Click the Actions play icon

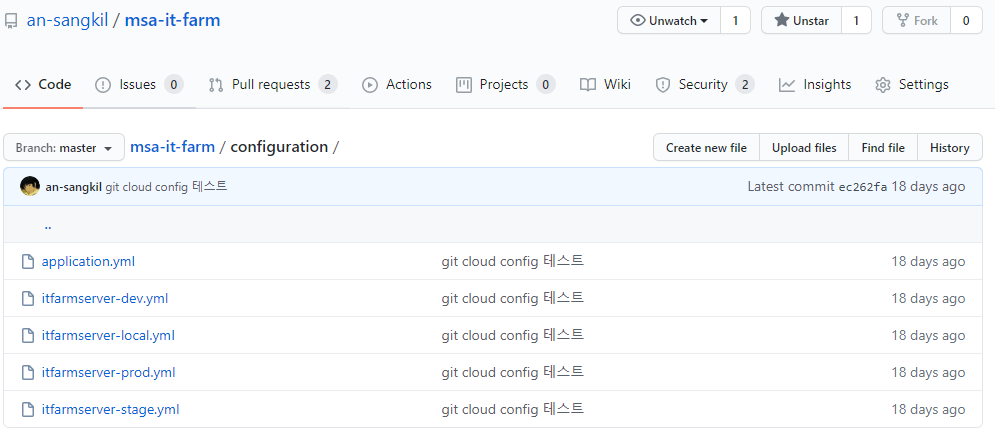[370, 85]
